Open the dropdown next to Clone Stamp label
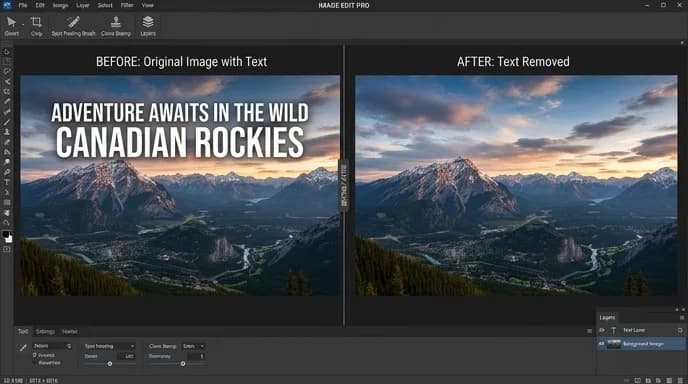 pyautogui.click(x=194, y=346)
